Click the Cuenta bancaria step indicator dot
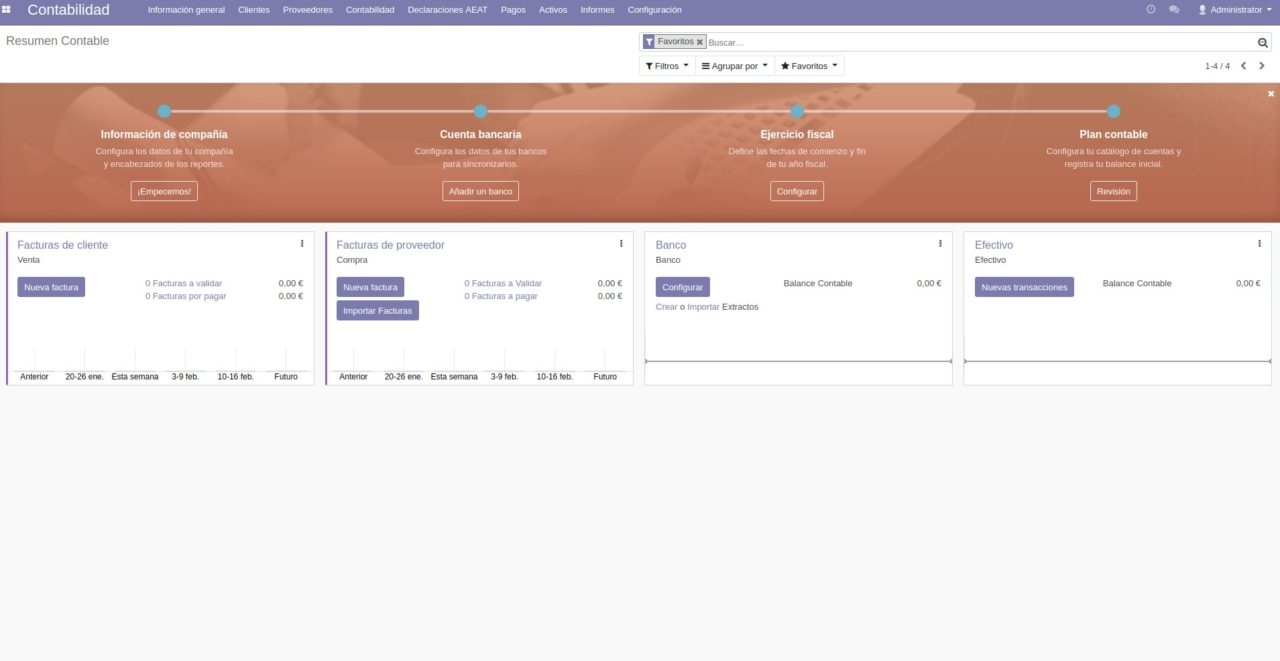The image size is (1280, 661). [480, 111]
